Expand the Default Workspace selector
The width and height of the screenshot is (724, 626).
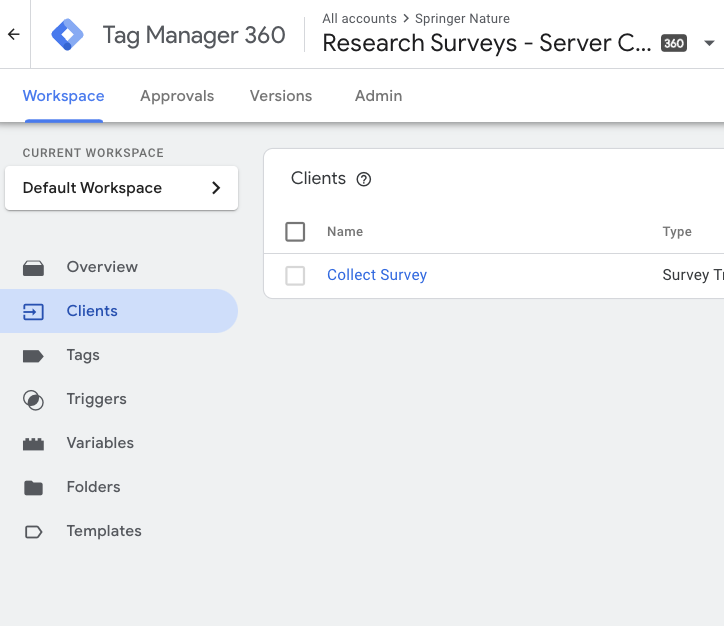121,188
